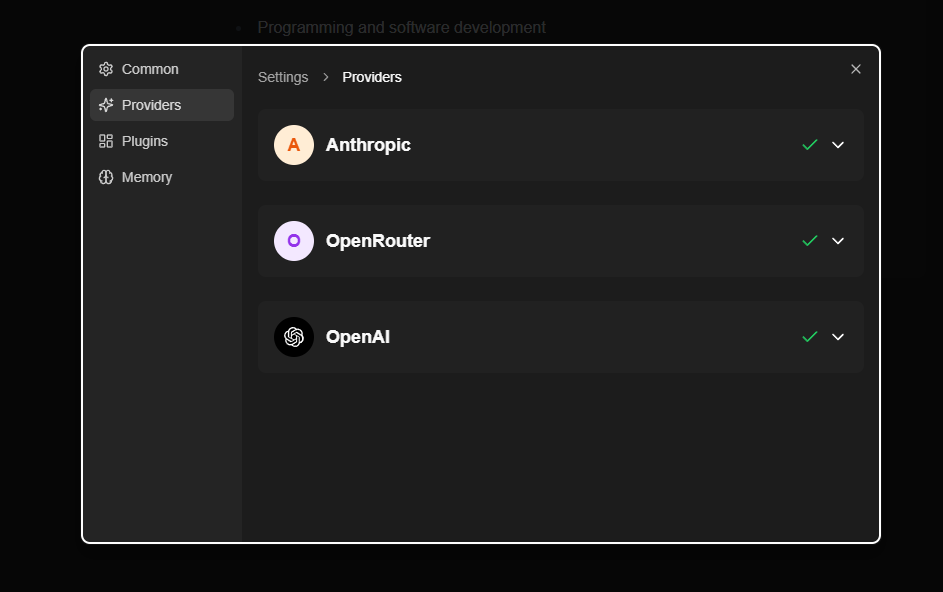Click the Memory brain icon

[x=106, y=177]
